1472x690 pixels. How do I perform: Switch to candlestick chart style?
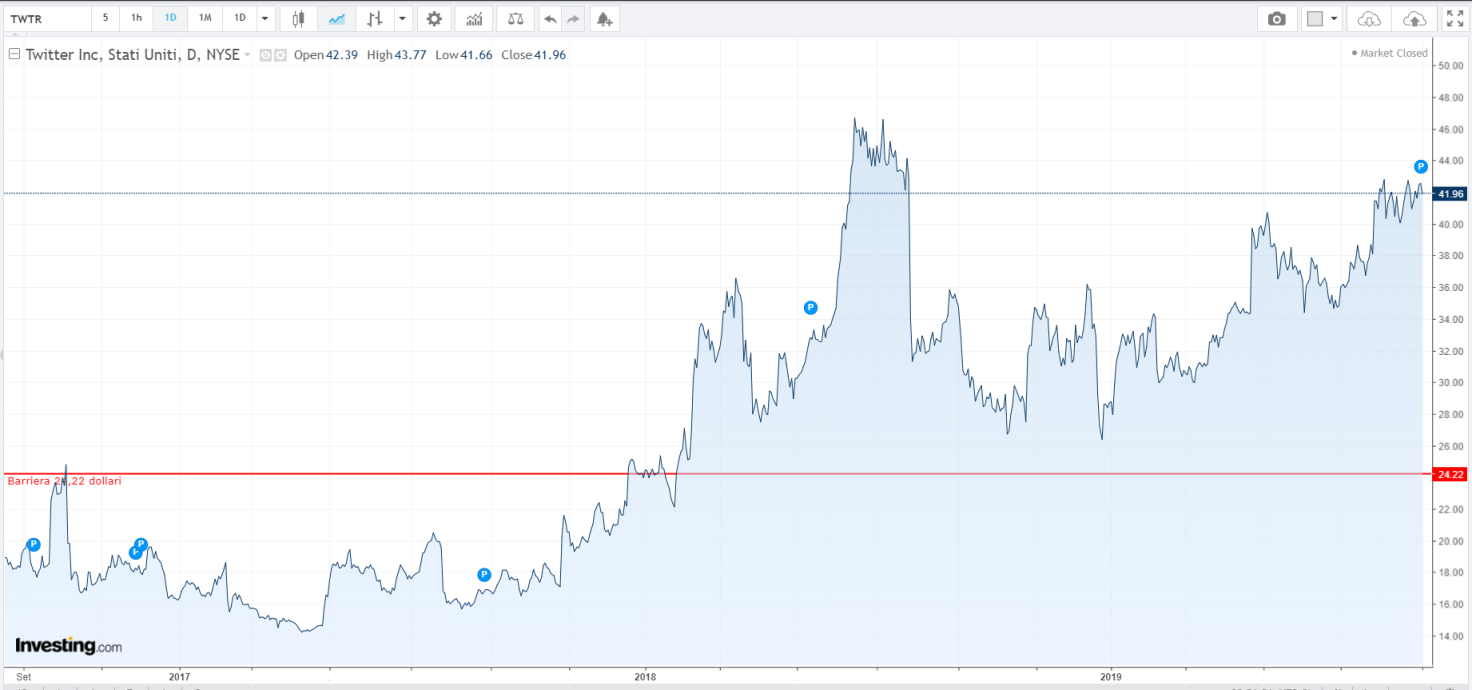[x=299, y=18]
